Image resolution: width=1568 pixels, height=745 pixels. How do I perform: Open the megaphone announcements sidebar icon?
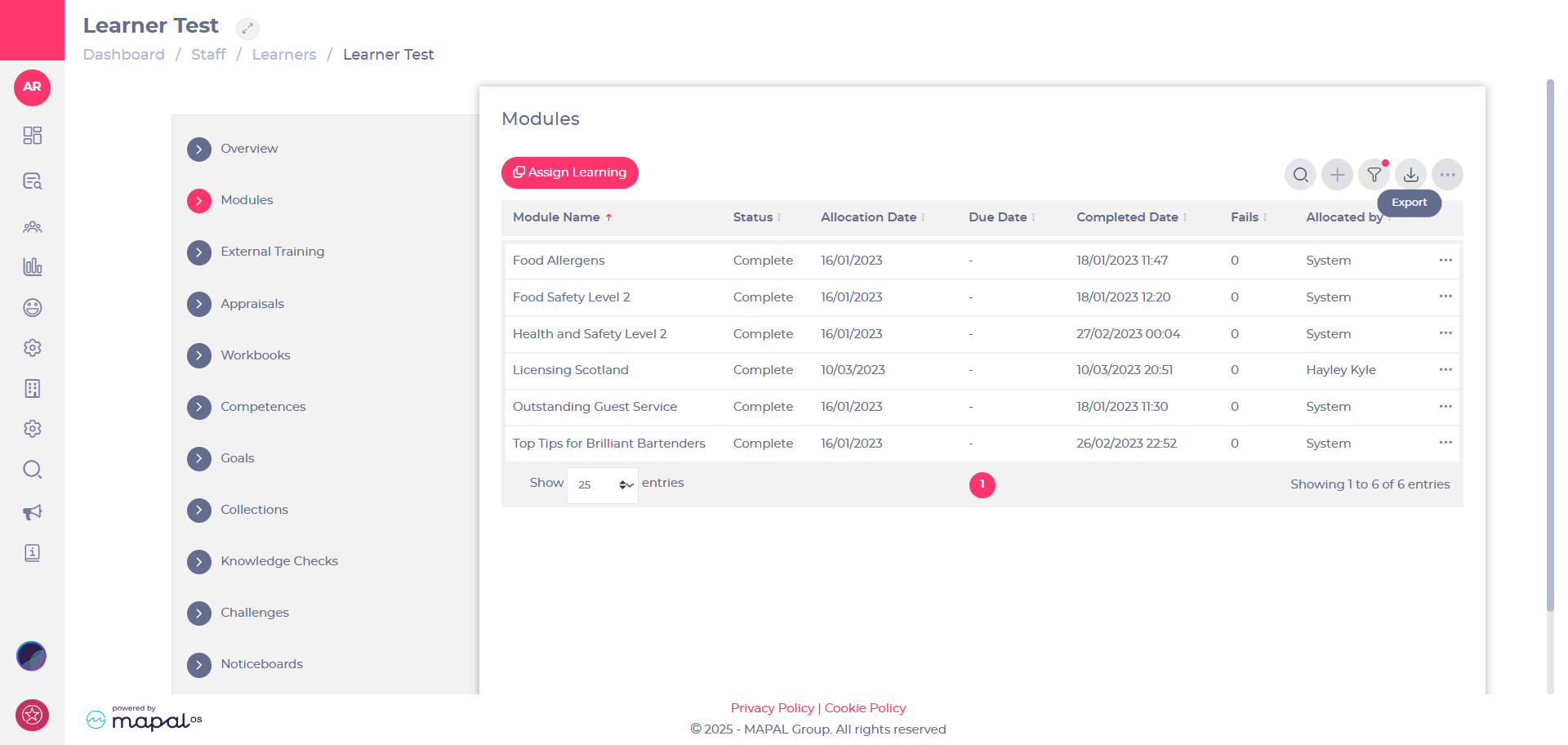tap(32, 512)
